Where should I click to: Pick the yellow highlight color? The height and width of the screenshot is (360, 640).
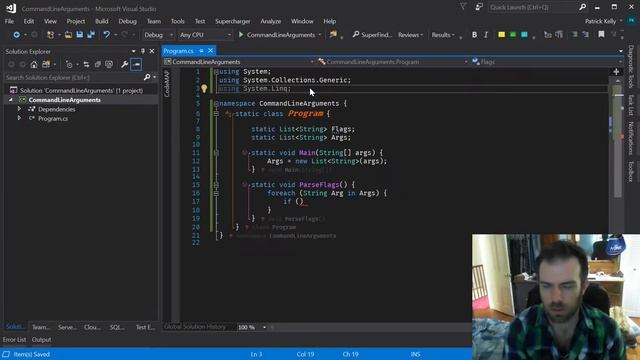501,35
